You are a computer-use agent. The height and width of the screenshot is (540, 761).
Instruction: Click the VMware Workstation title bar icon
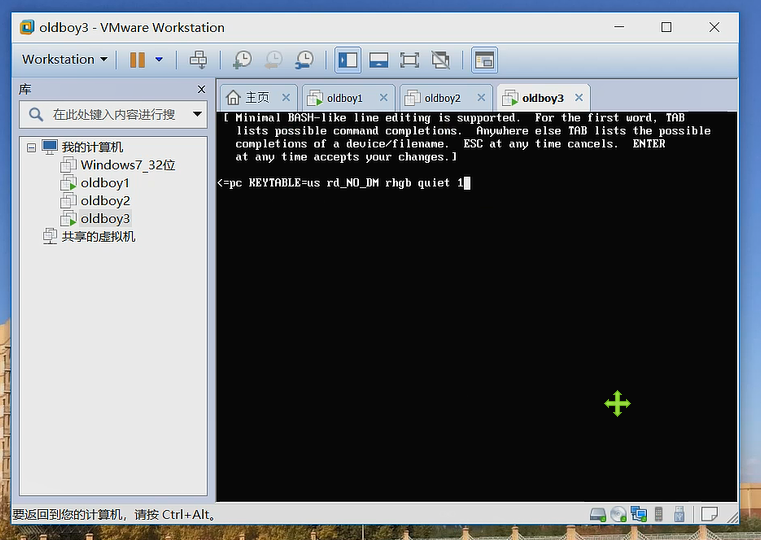pos(27,27)
